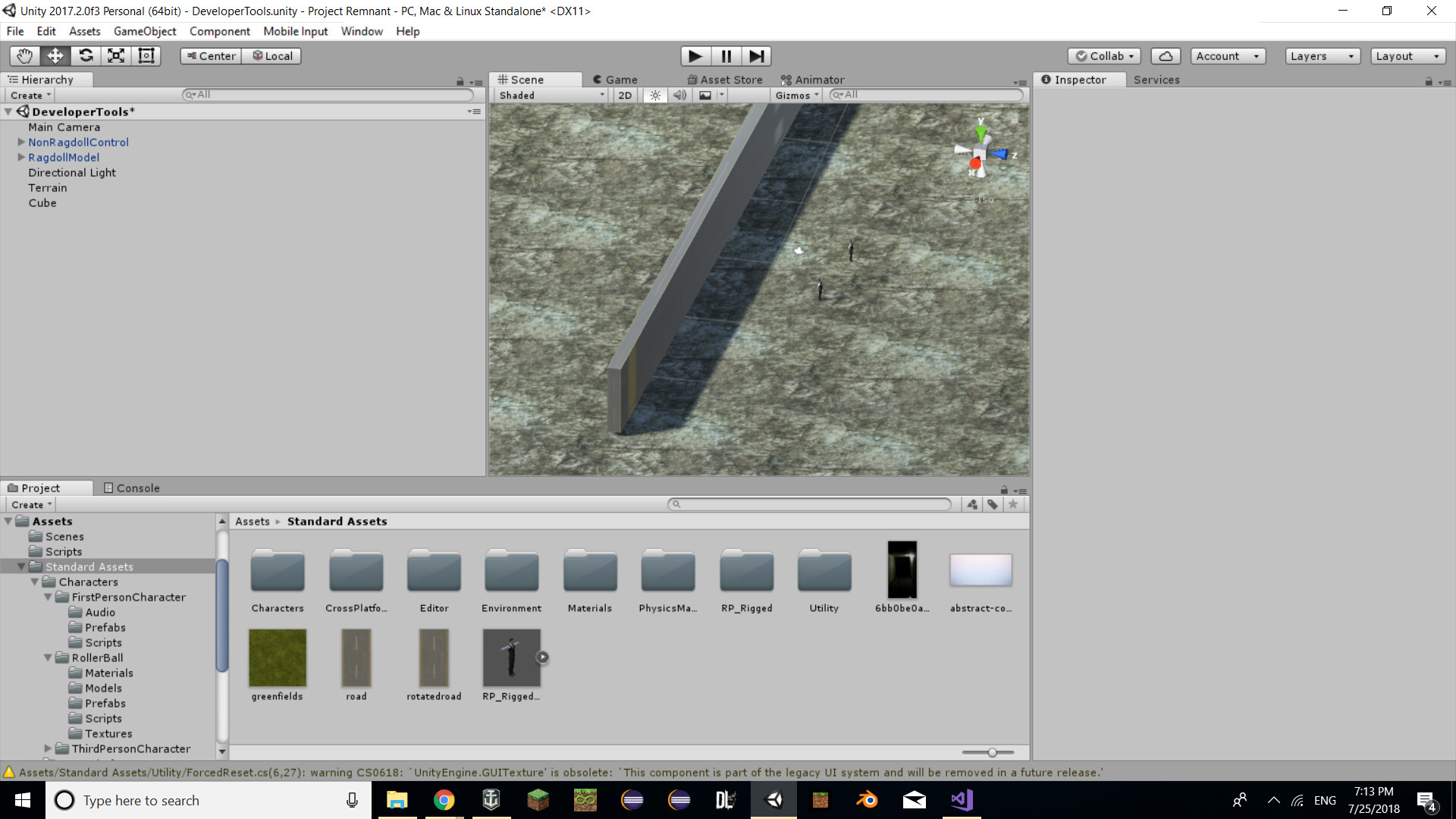Image resolution: width=1456 pixels, height=819 pixels.
Task: Open the Gizmos dropdown
Action: coord(795,95)
